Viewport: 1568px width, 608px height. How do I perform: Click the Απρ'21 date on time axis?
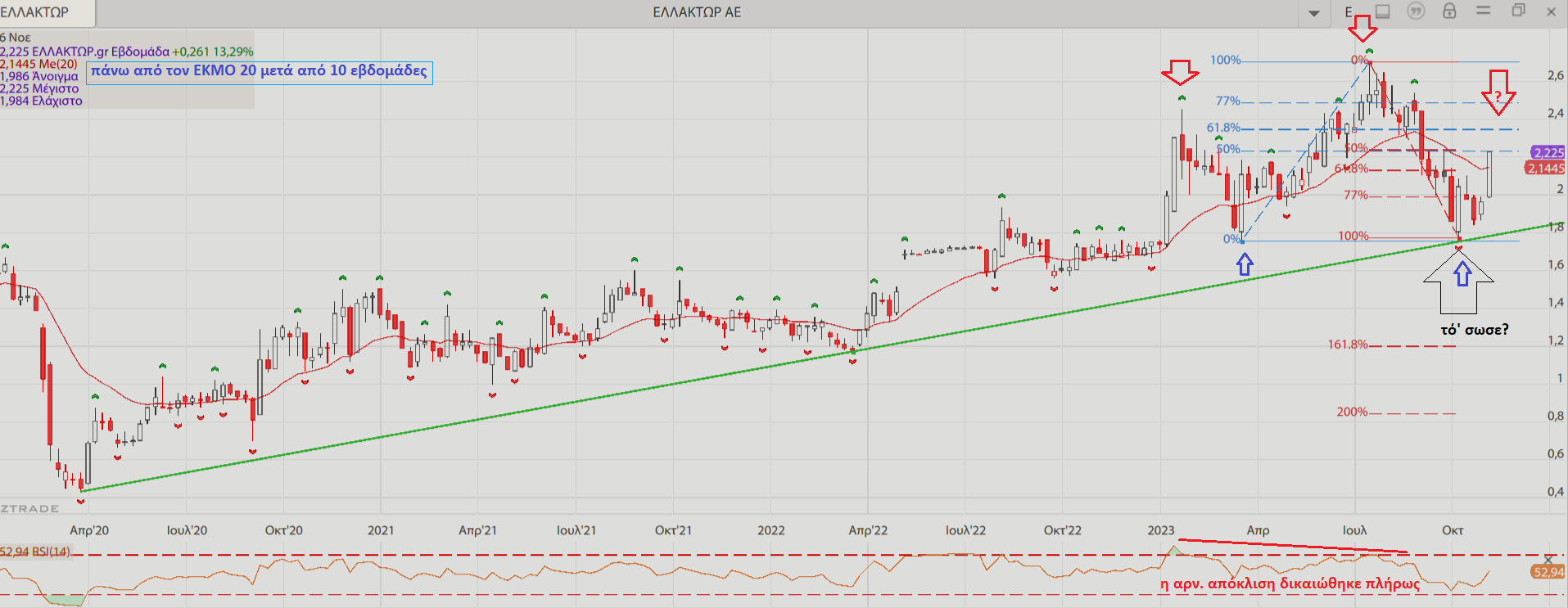click(x=477, y=530)
